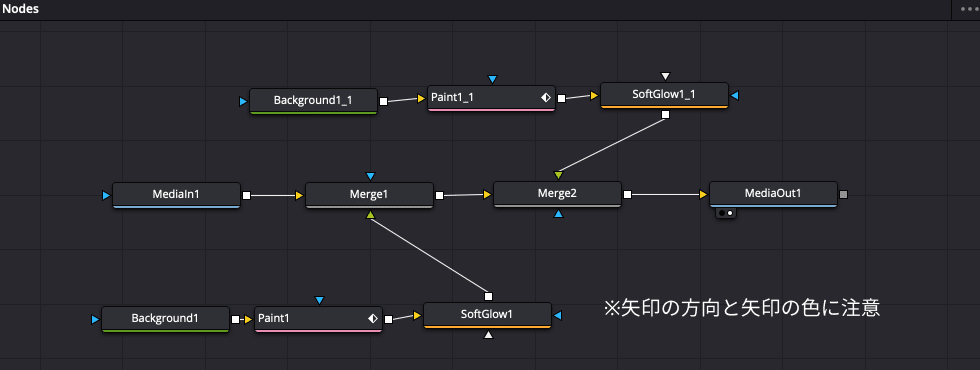Open the Nodes panel options menu (three dots)
Image resolution: width=980 pixels, height=370 pixels.
click(968, 10)
